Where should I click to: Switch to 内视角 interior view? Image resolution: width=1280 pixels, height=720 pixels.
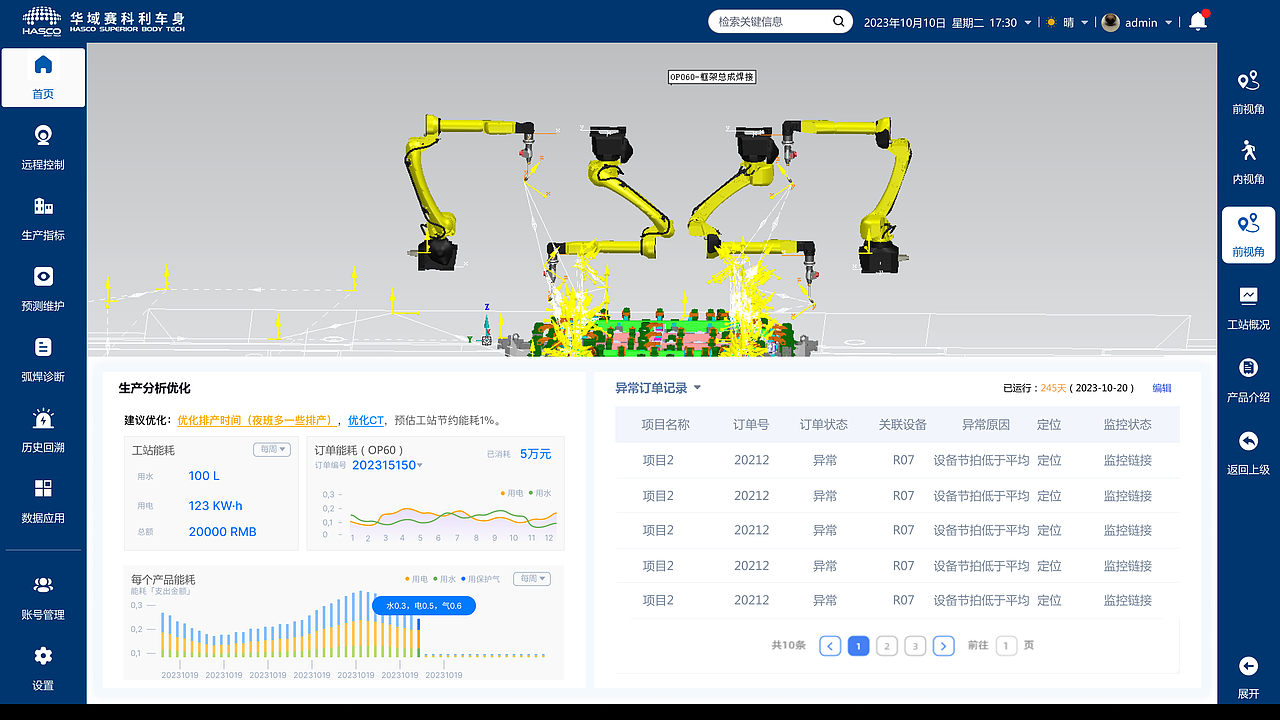point(1248,164)
